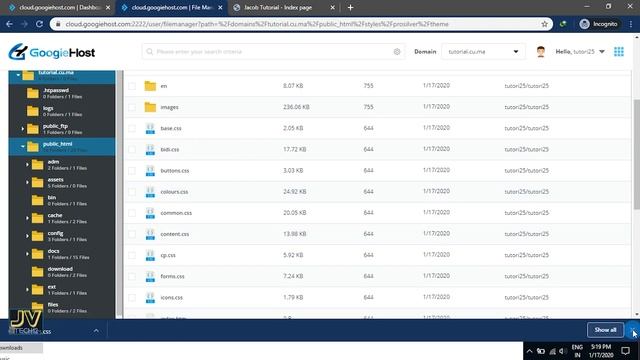Click the icons.css file icon
This screenshot has width=640, height=360.
click(150, 298)
